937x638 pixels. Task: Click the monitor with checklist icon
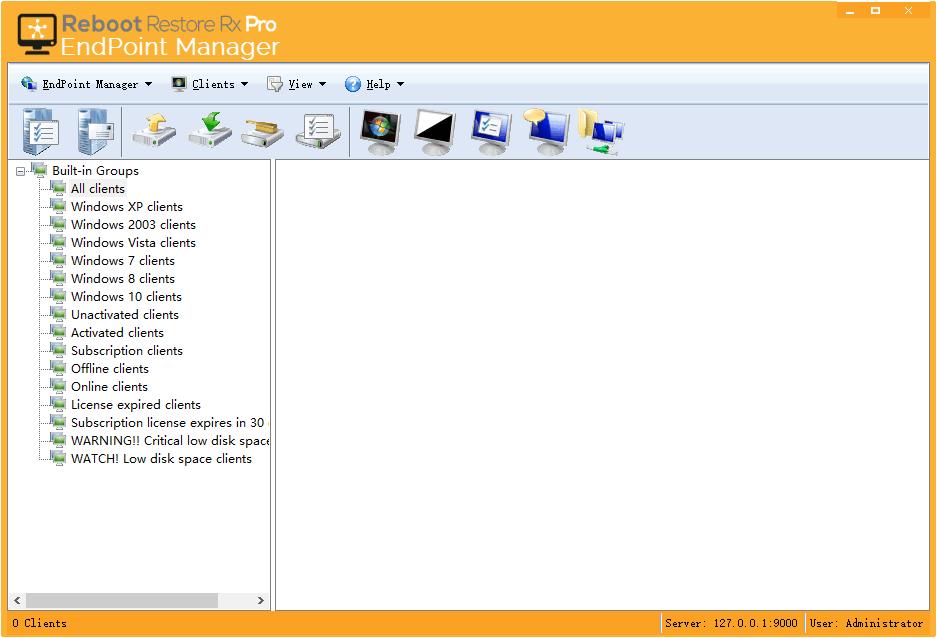click(491, 133)
